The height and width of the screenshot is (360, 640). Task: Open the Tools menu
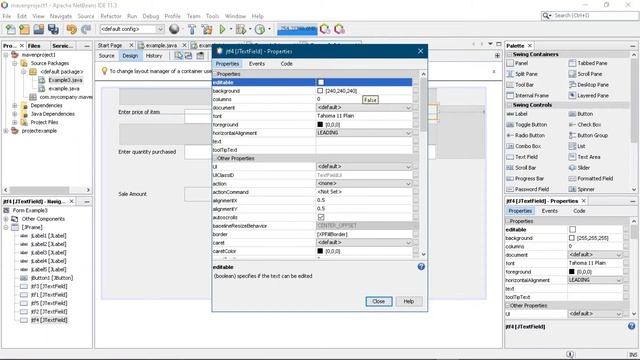212,16
